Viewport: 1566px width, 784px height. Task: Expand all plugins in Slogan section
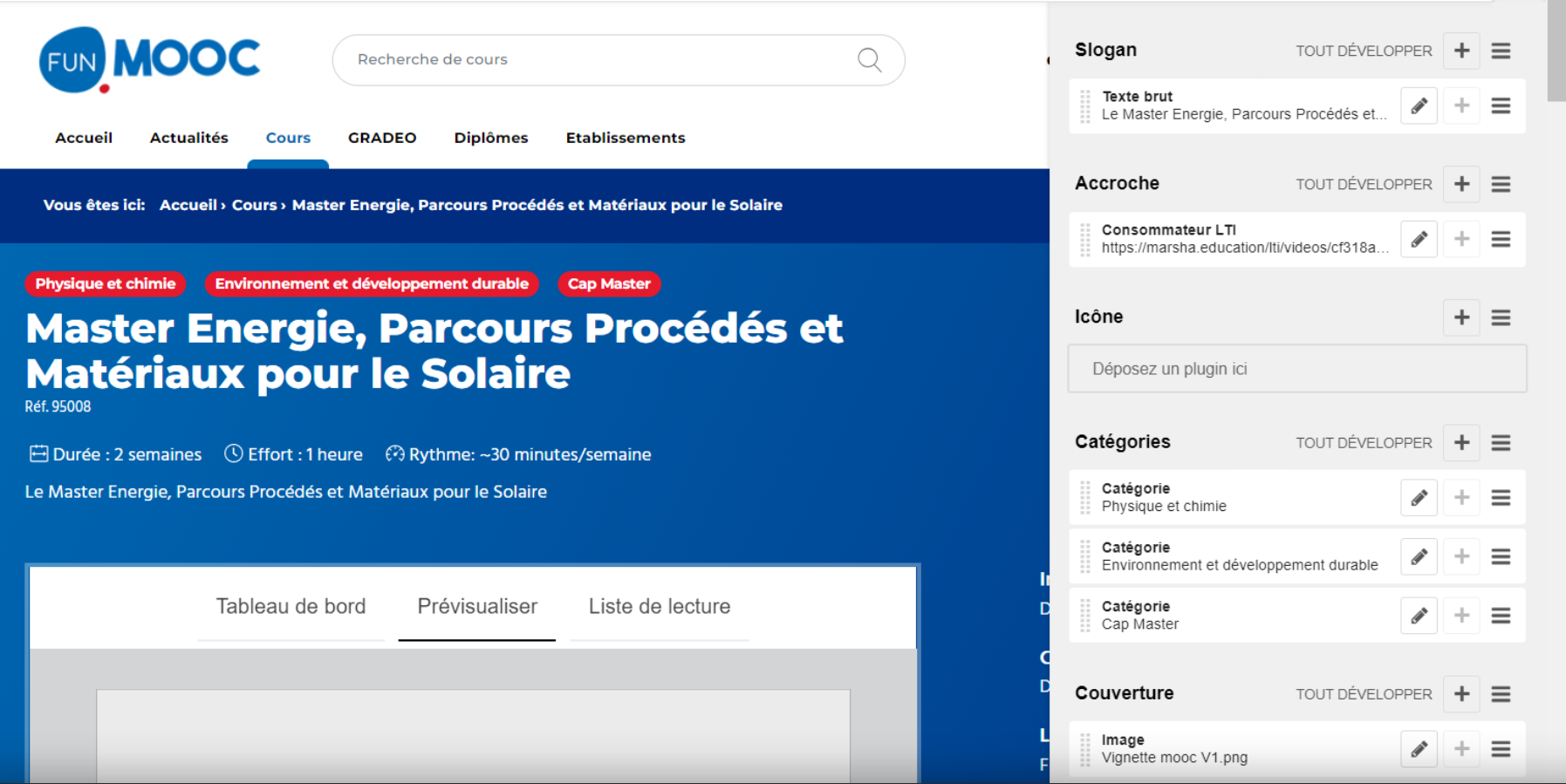pos(1363,51)
